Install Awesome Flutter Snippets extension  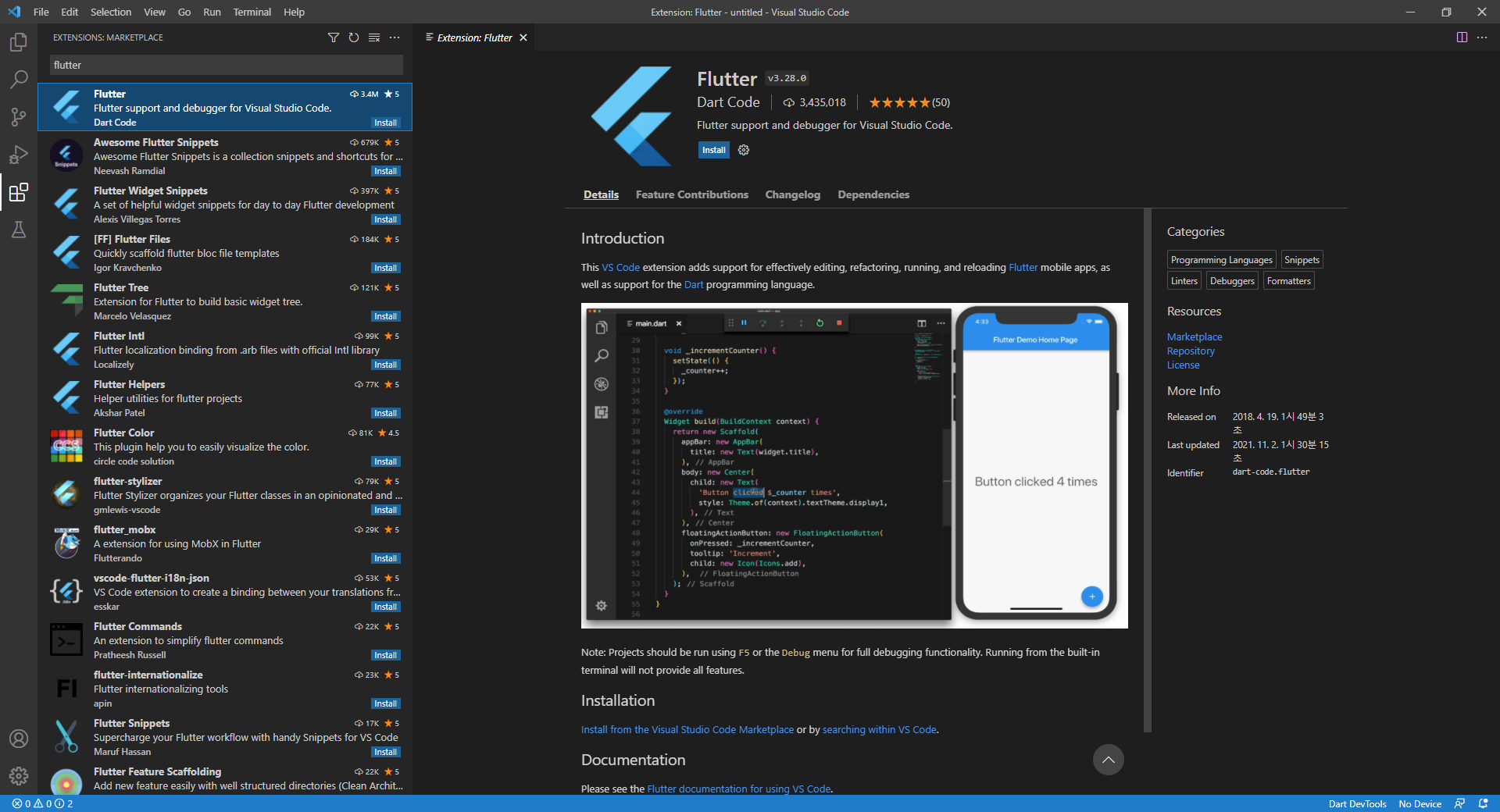point(386,171)
